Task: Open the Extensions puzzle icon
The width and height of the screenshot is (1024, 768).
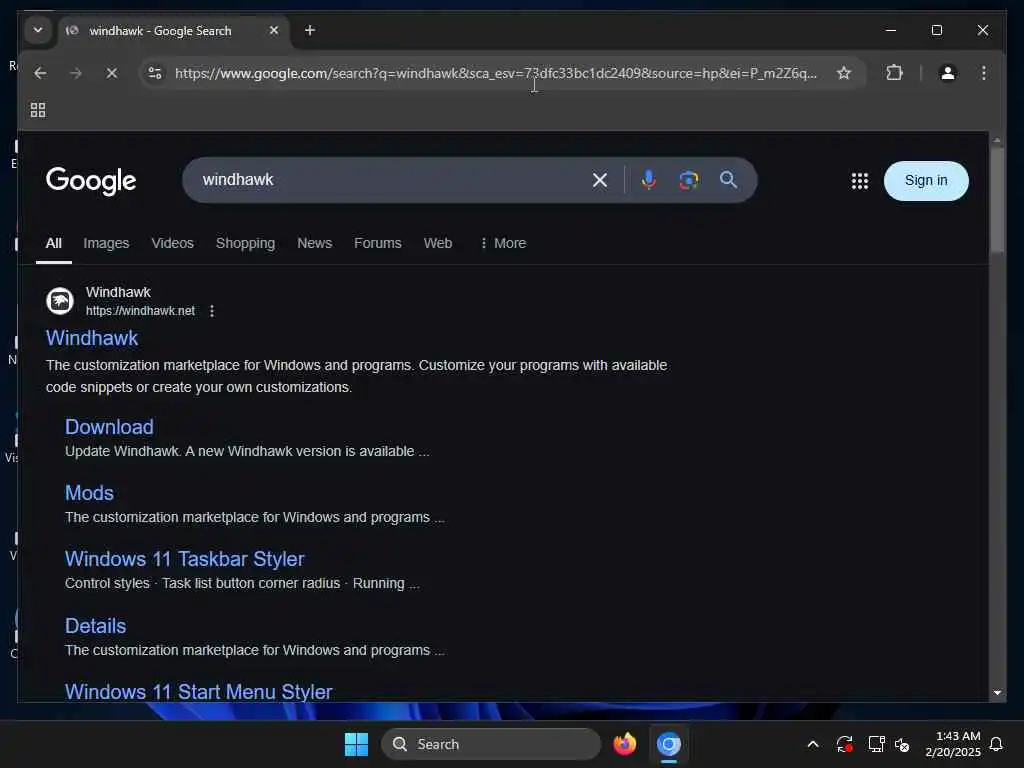Action: [x=894, y=73]
